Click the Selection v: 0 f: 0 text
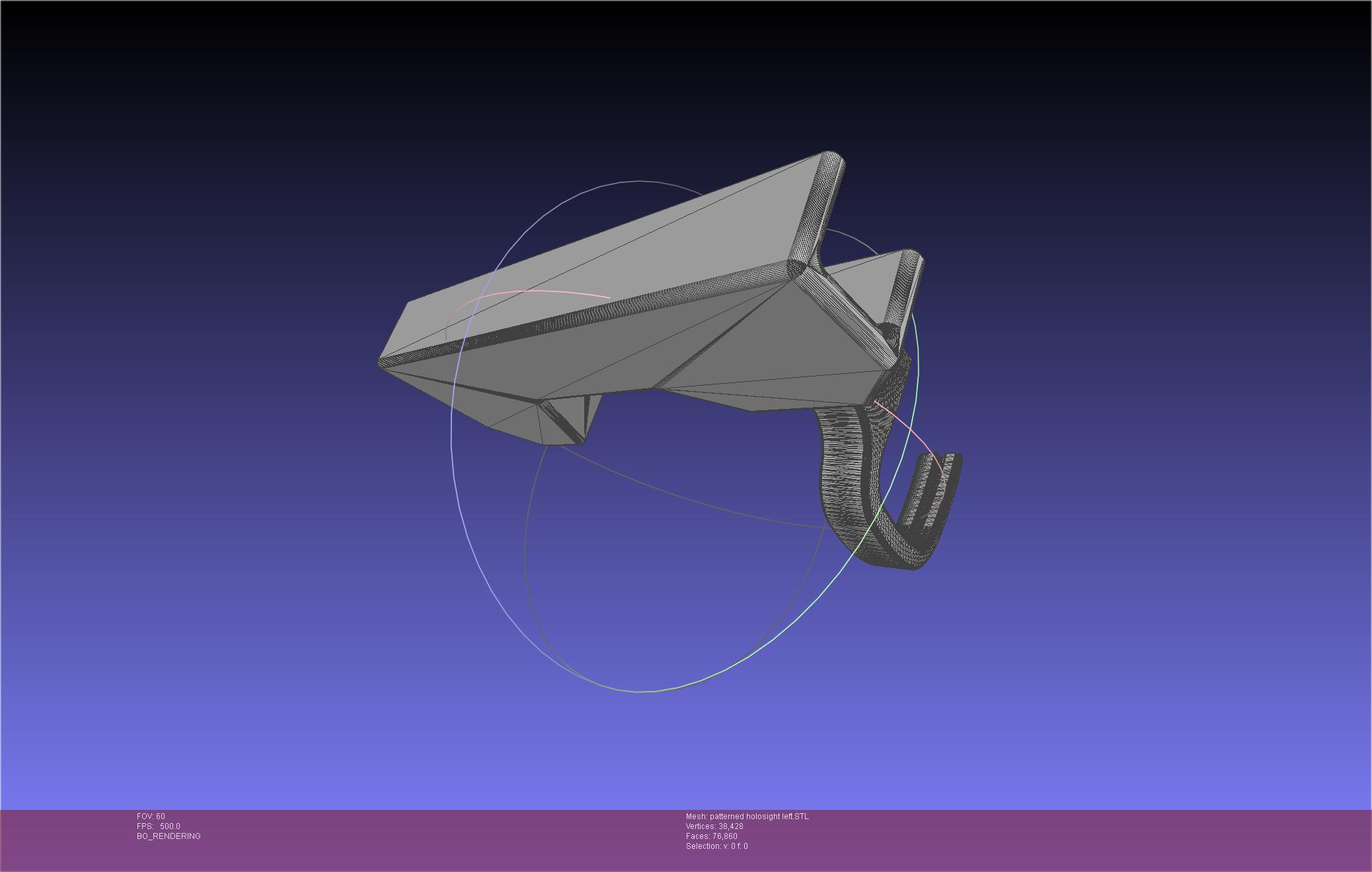Image resolution: width=1372 pixels, height=872 pixels. (x=716, y=846)
